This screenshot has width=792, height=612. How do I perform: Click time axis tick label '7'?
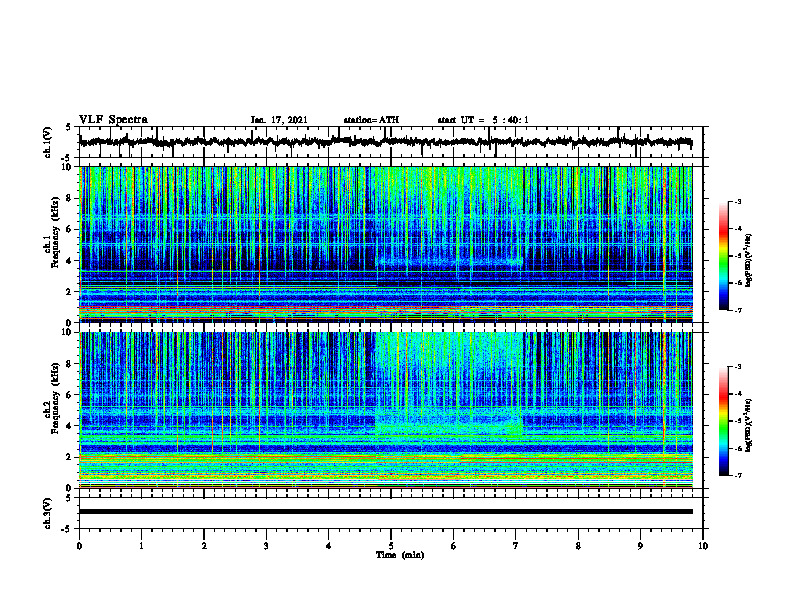(516, 546)
